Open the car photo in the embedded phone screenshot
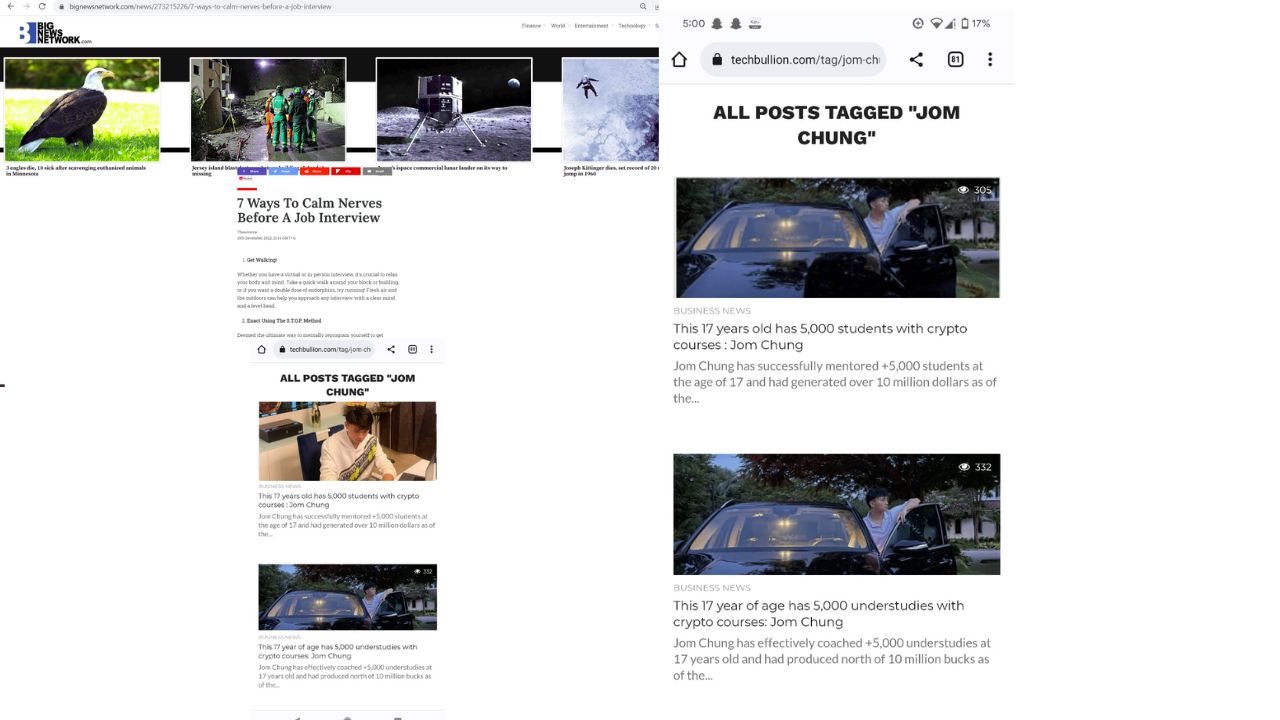This screenshot has width=1280, height=720. coord(347,597)
